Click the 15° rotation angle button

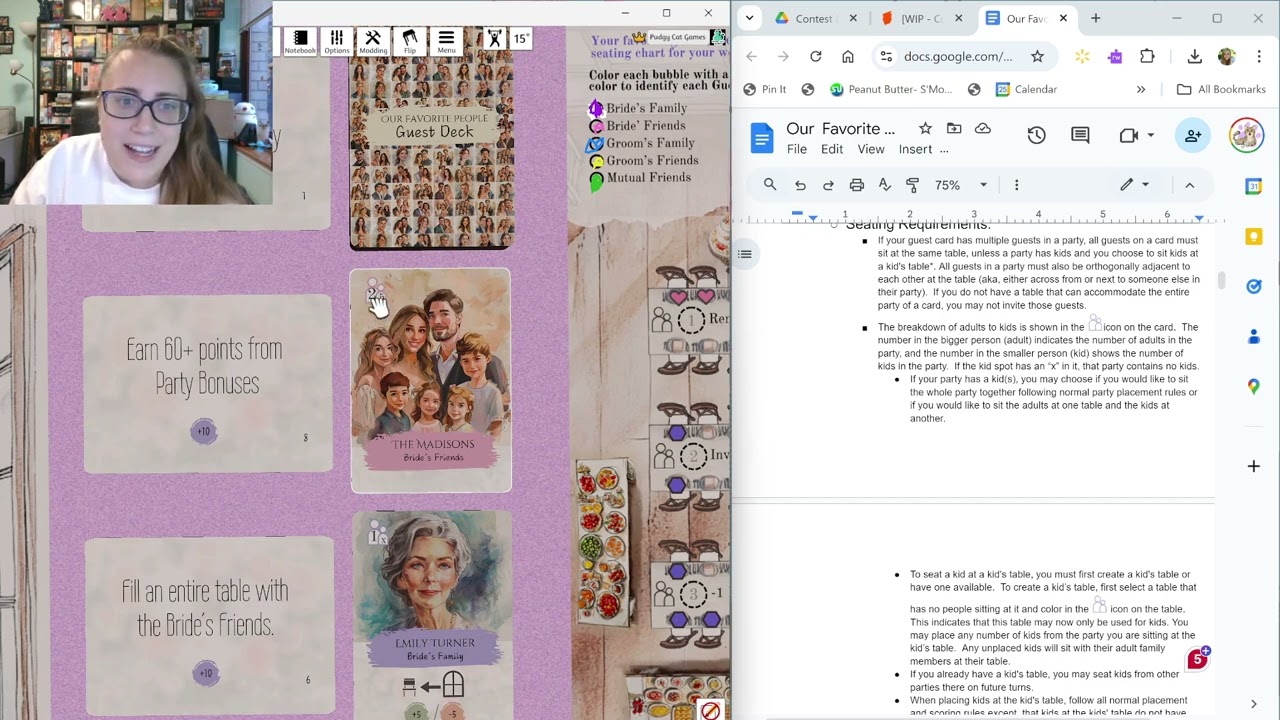(521, 39)
